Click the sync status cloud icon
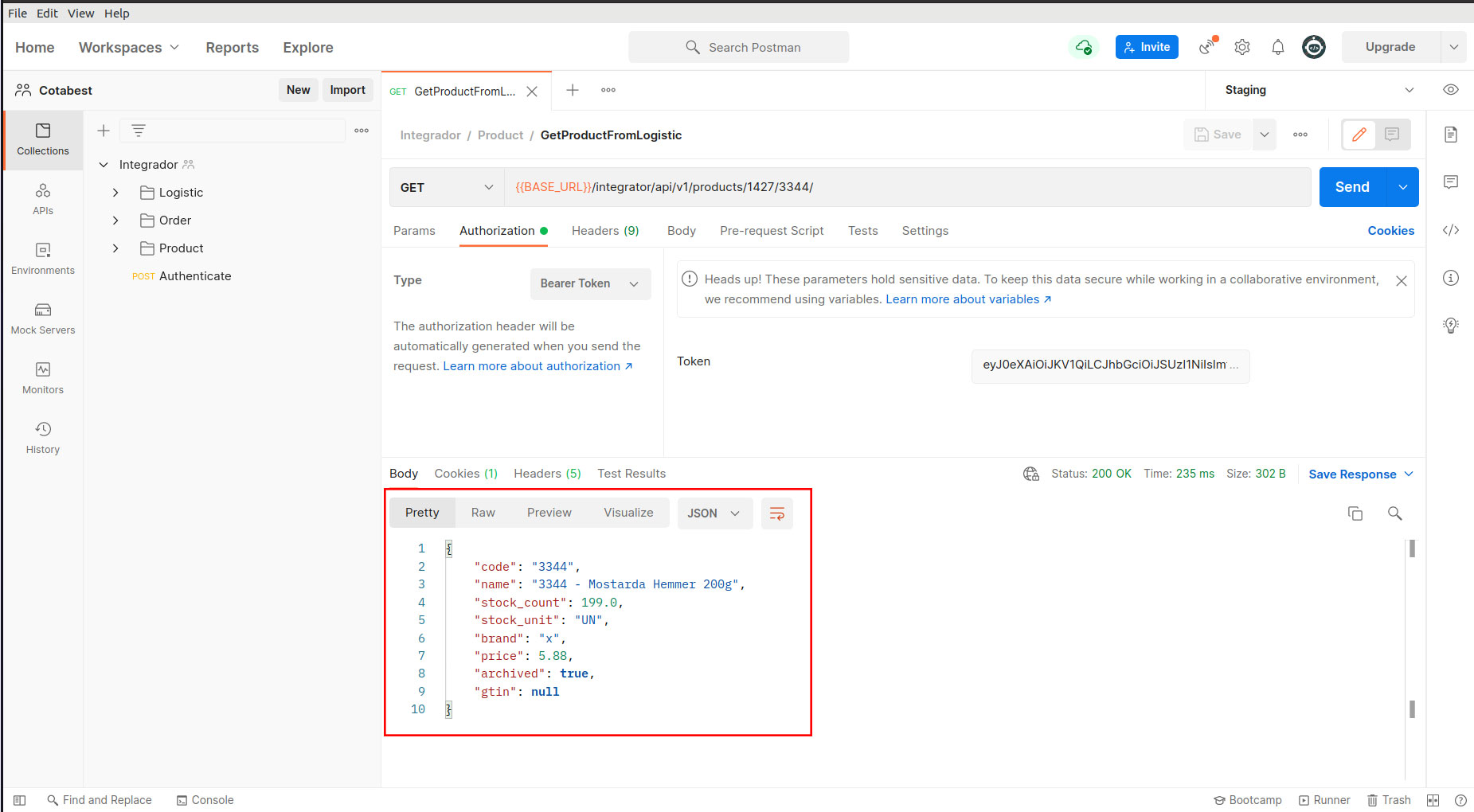Screen dimensions: 1474x812 [x=1083, y=47]
